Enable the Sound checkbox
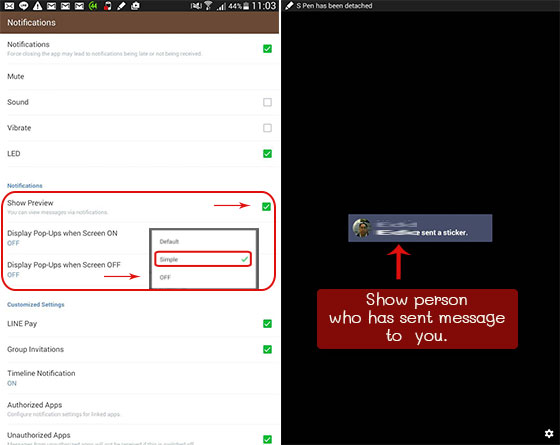 267,102
